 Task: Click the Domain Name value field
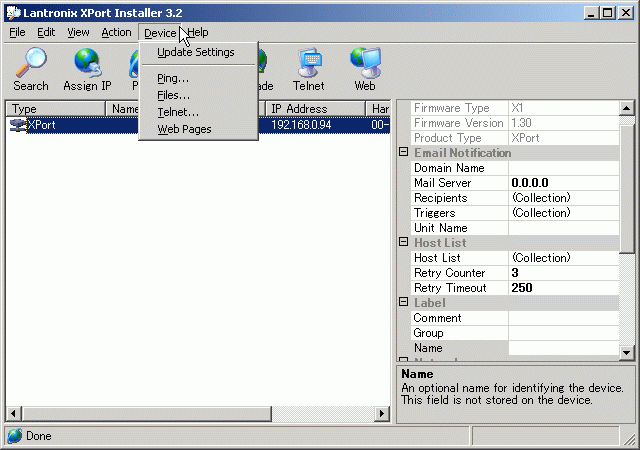click(x=564, y=168)
